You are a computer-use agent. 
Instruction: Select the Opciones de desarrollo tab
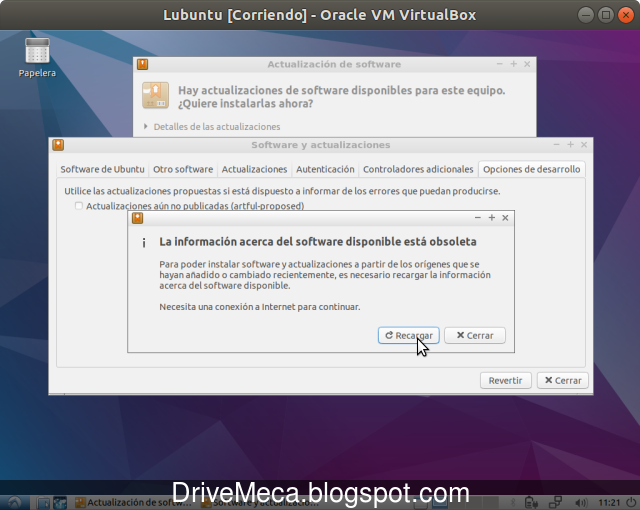pos(531,169)
